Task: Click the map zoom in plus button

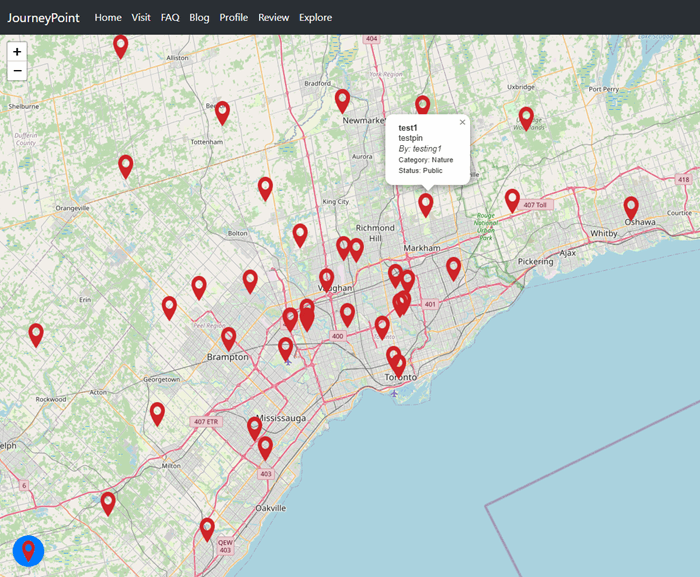Action: click(x=17, y=51)
